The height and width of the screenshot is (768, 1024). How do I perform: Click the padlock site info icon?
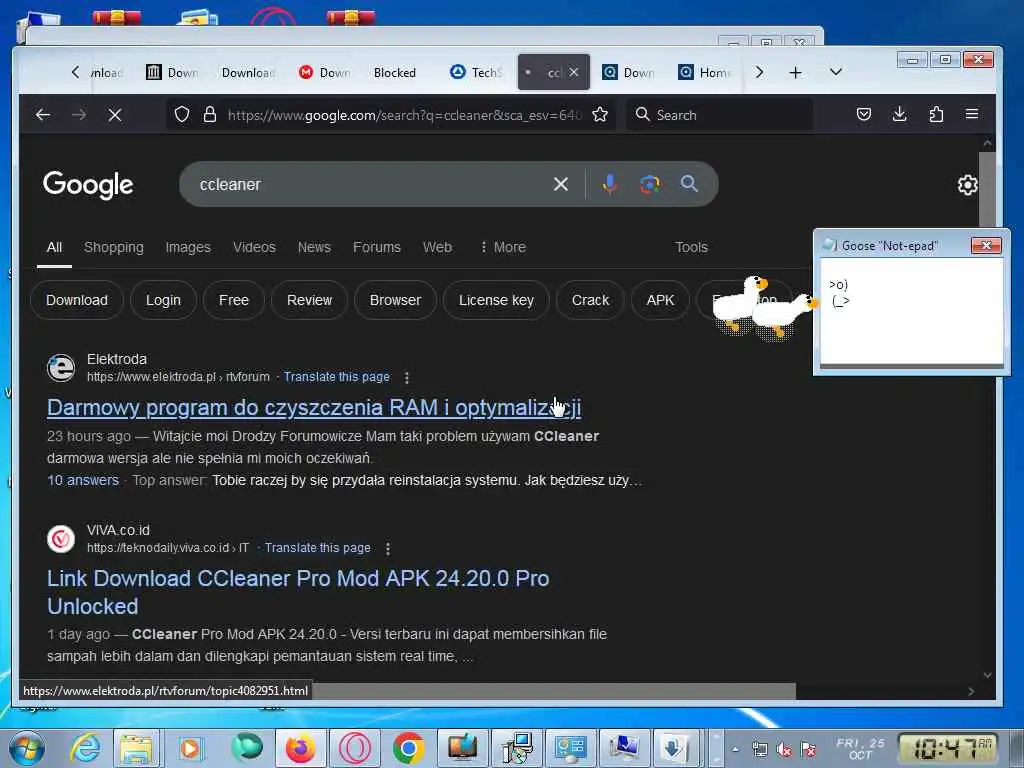(x=210, y=115)
